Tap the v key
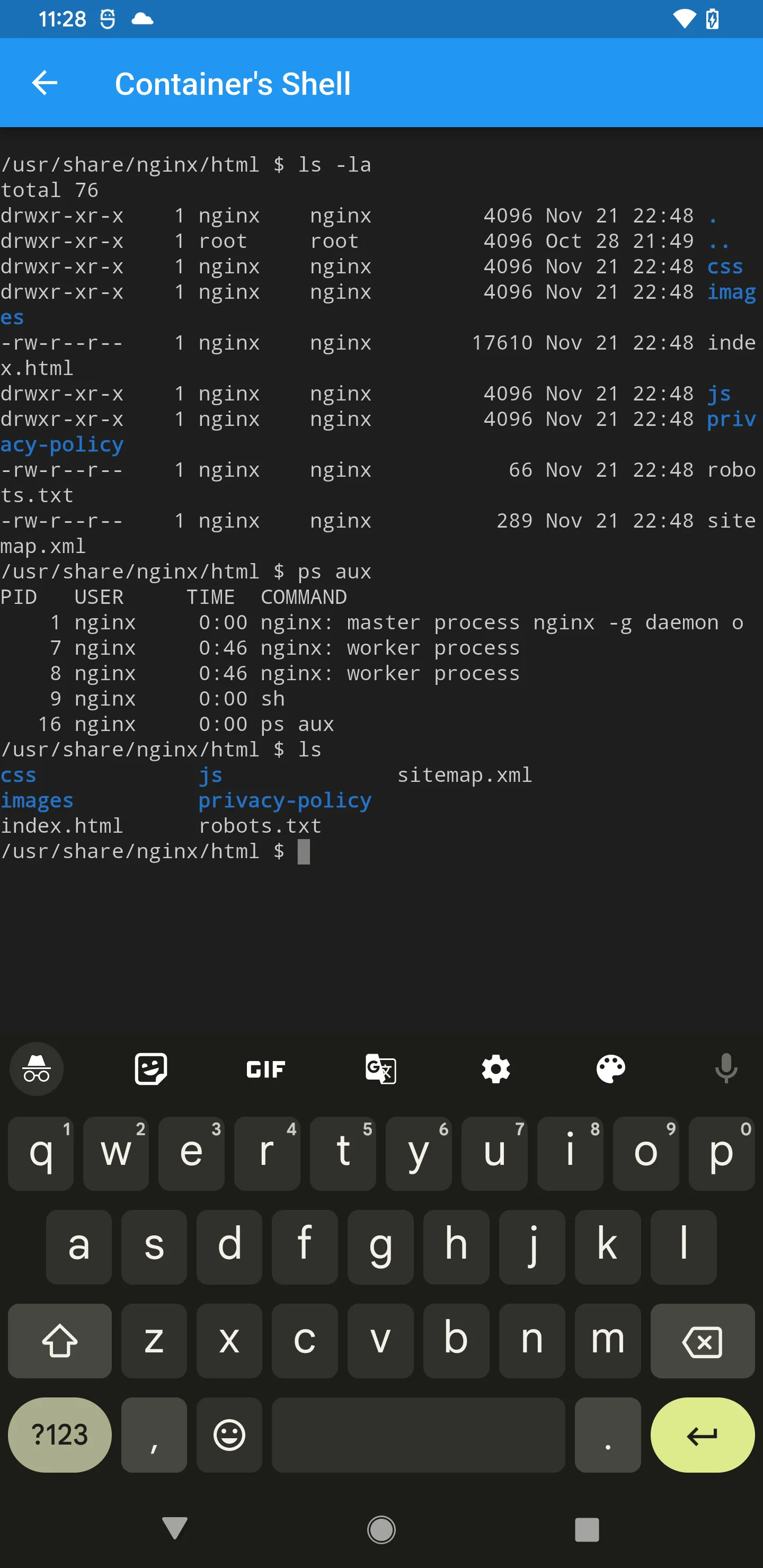Screen dimensions: 763x1568 pos(380,1341)
